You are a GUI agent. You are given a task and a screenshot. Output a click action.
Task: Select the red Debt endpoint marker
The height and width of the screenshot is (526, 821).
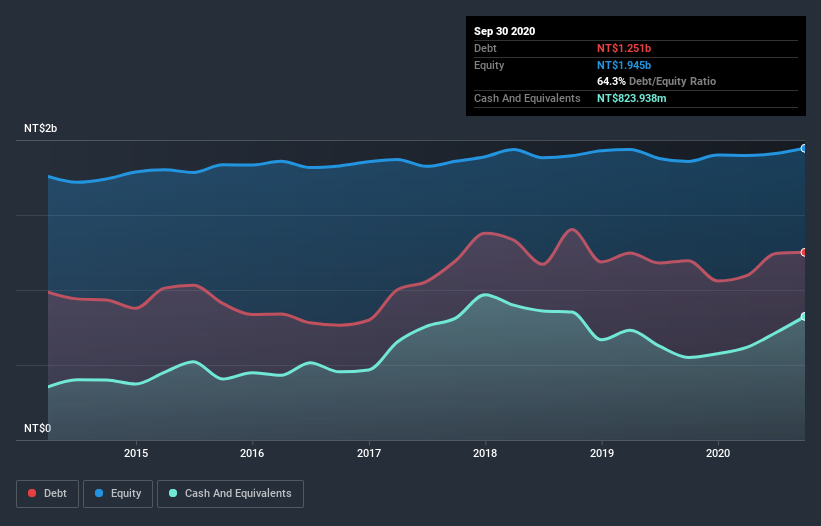(804, 252)
